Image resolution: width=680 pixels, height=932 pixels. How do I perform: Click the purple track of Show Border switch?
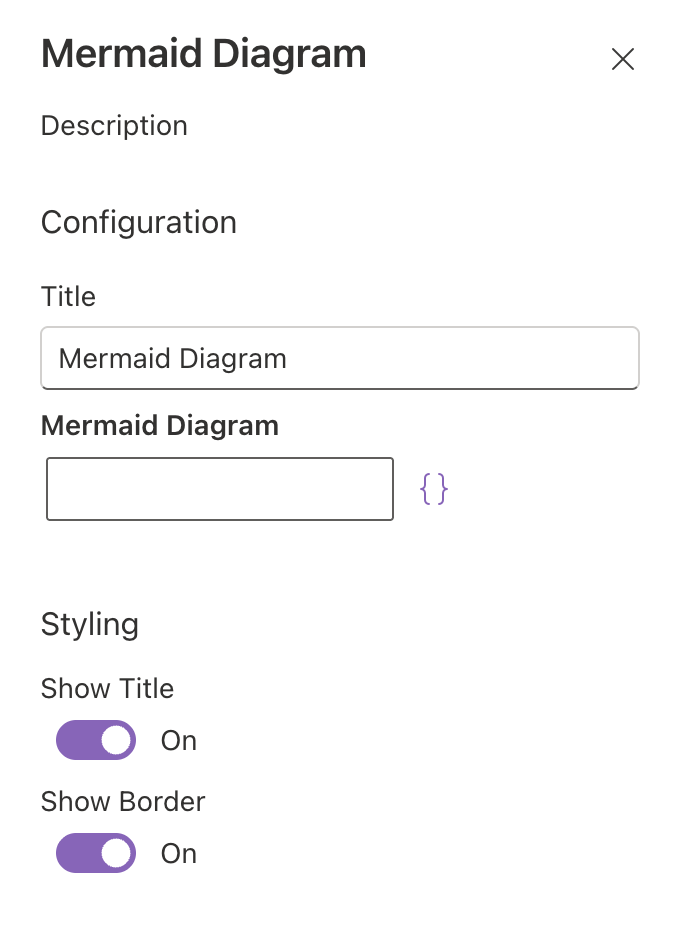[76, 853]
